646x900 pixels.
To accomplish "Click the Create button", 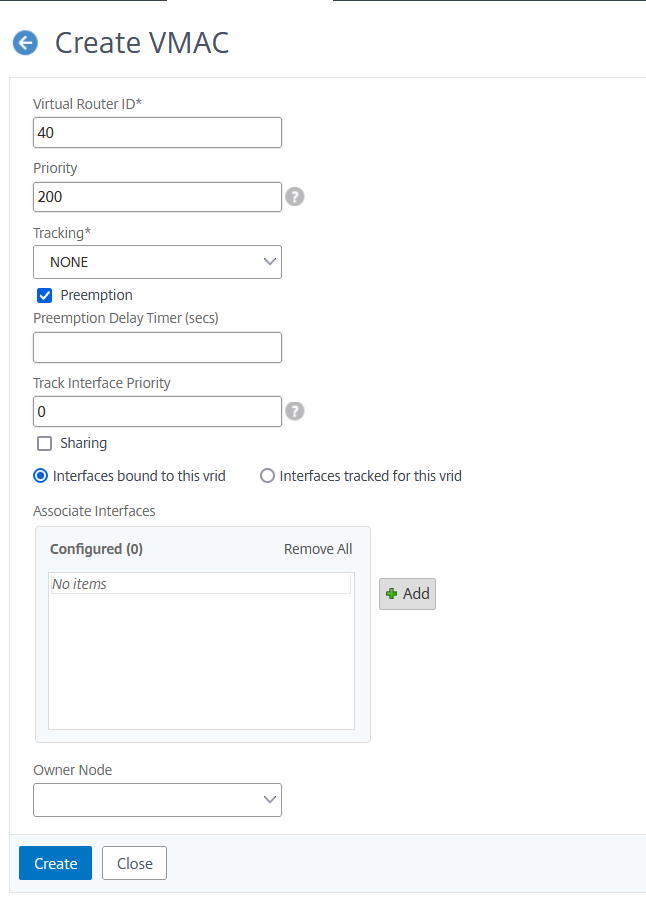I will (55, 862).
